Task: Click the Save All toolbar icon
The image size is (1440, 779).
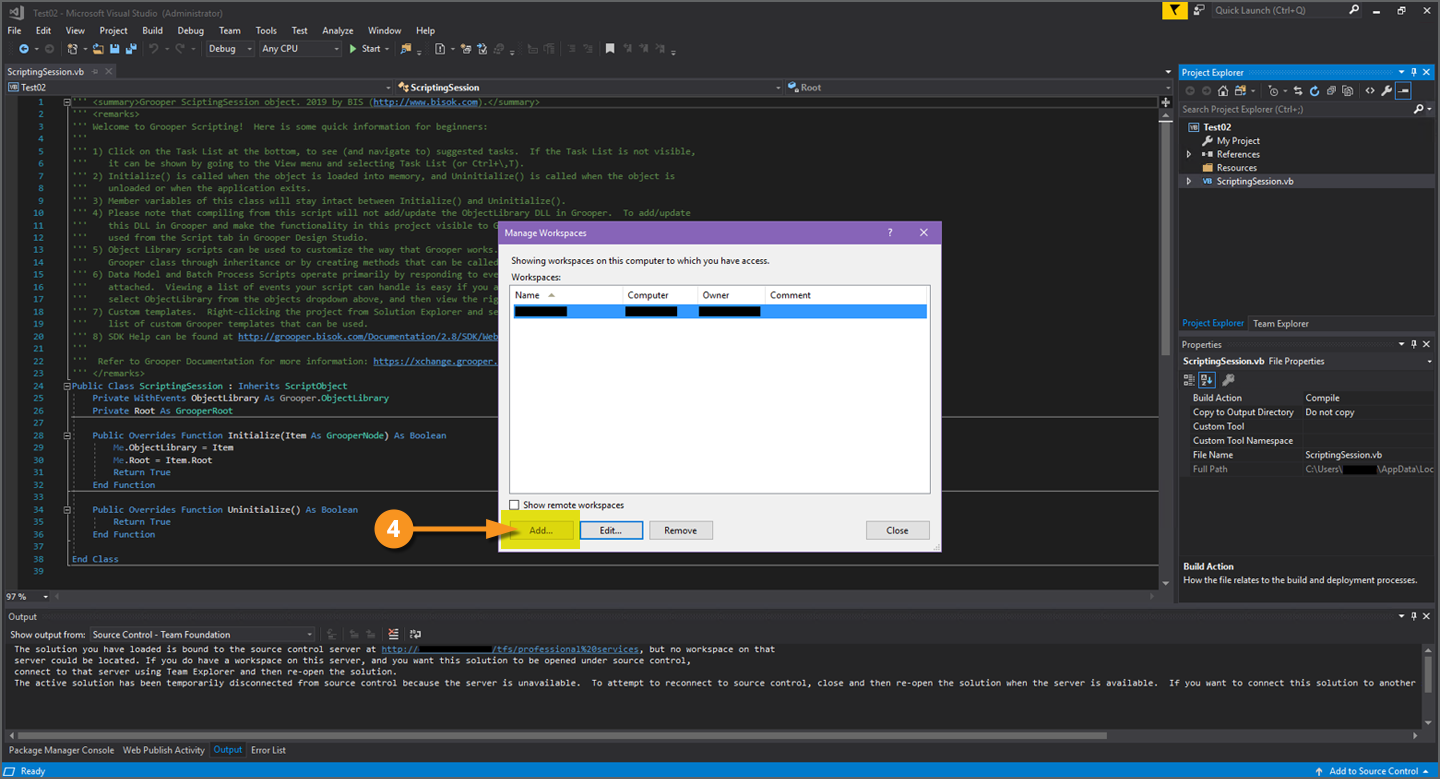Action: point(130,48)
